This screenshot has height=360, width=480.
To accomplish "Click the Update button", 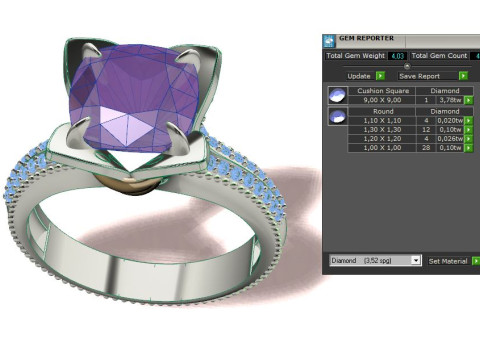I will tap(359, 76).
